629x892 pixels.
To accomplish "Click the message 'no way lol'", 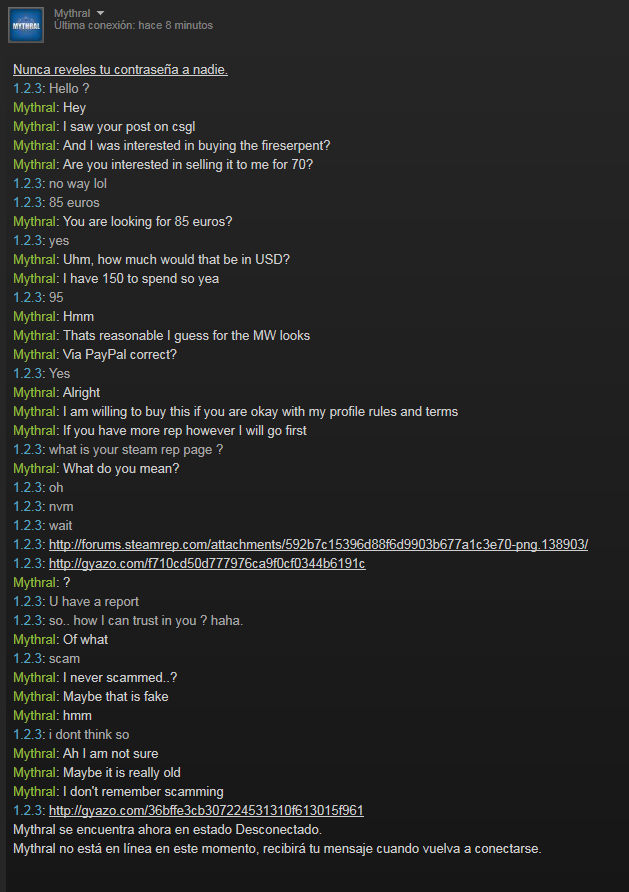I will (78, 183).
